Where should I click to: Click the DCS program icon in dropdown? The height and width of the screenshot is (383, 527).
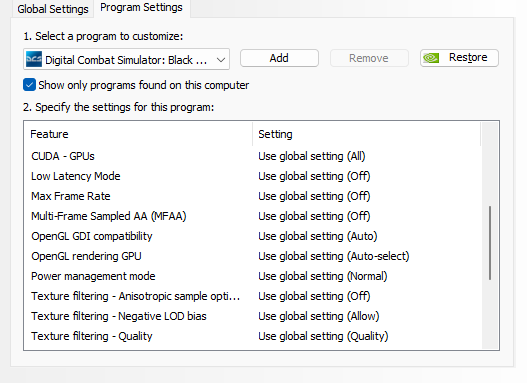pyautogui.click(x=34, y=59)
